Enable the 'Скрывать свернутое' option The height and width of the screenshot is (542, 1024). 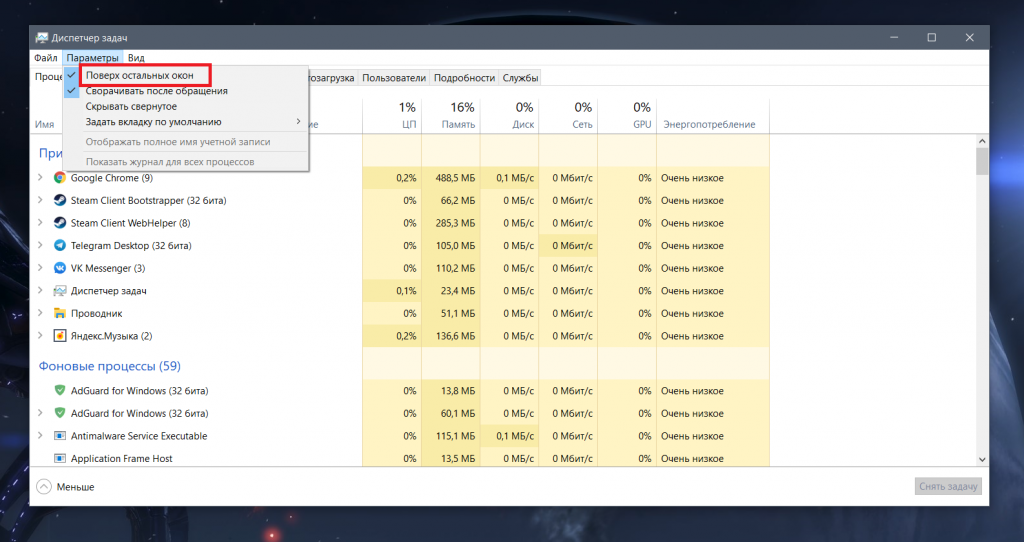131,106
